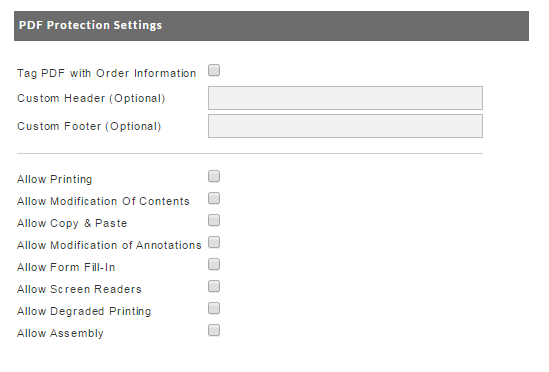
Task: Click the 'Tag PDF with Order Information' label
Action: point(107,74)
